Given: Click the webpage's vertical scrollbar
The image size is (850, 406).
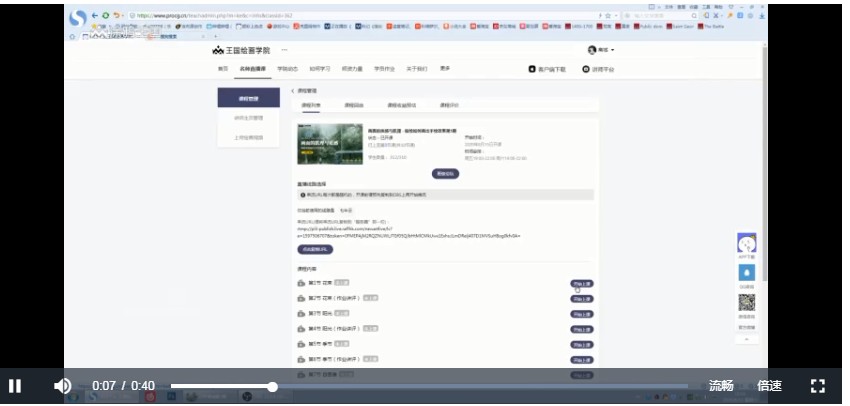Looking at the screenshot, I should pos(764,163).
